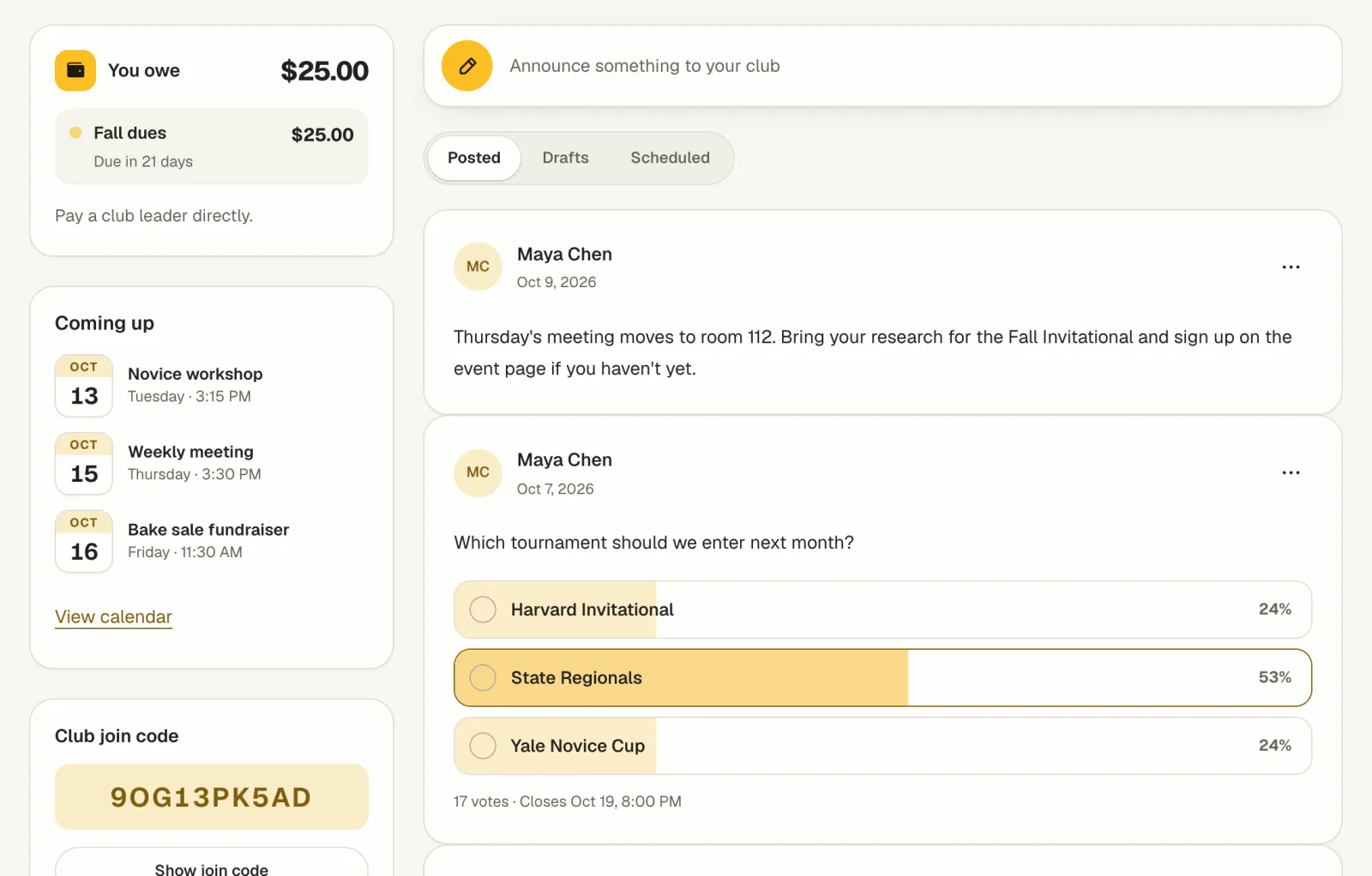Click the Oct 16 calendar date badge
This screenshot has width=1372, height=876.
click(84, 542)
